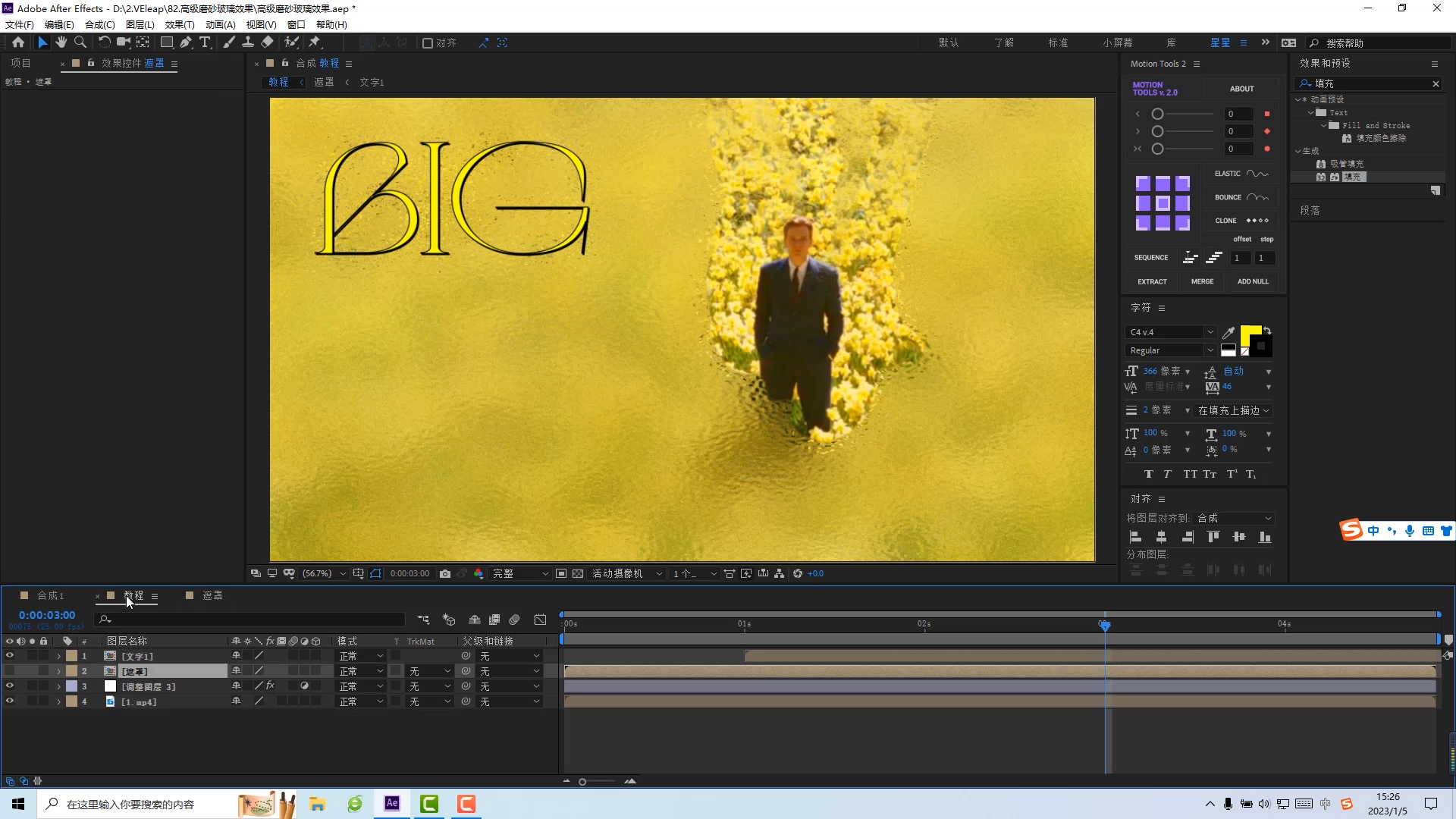Click the ADD NULL button

pos(1253,281)
